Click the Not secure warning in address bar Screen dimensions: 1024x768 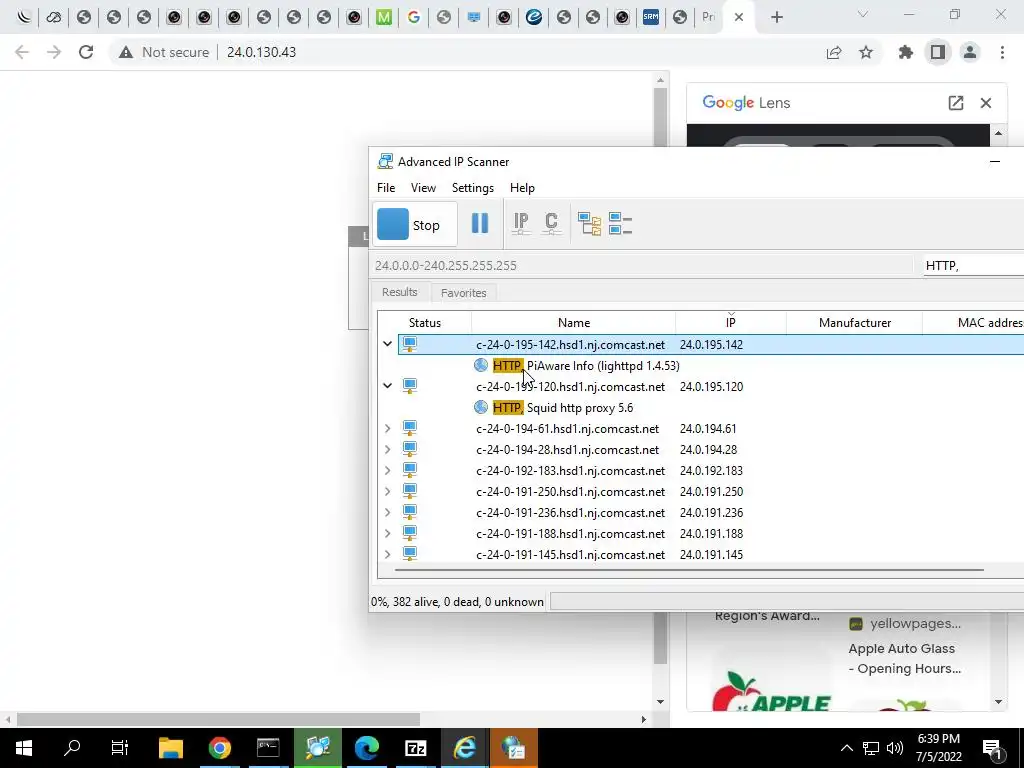tap(164, 52)
